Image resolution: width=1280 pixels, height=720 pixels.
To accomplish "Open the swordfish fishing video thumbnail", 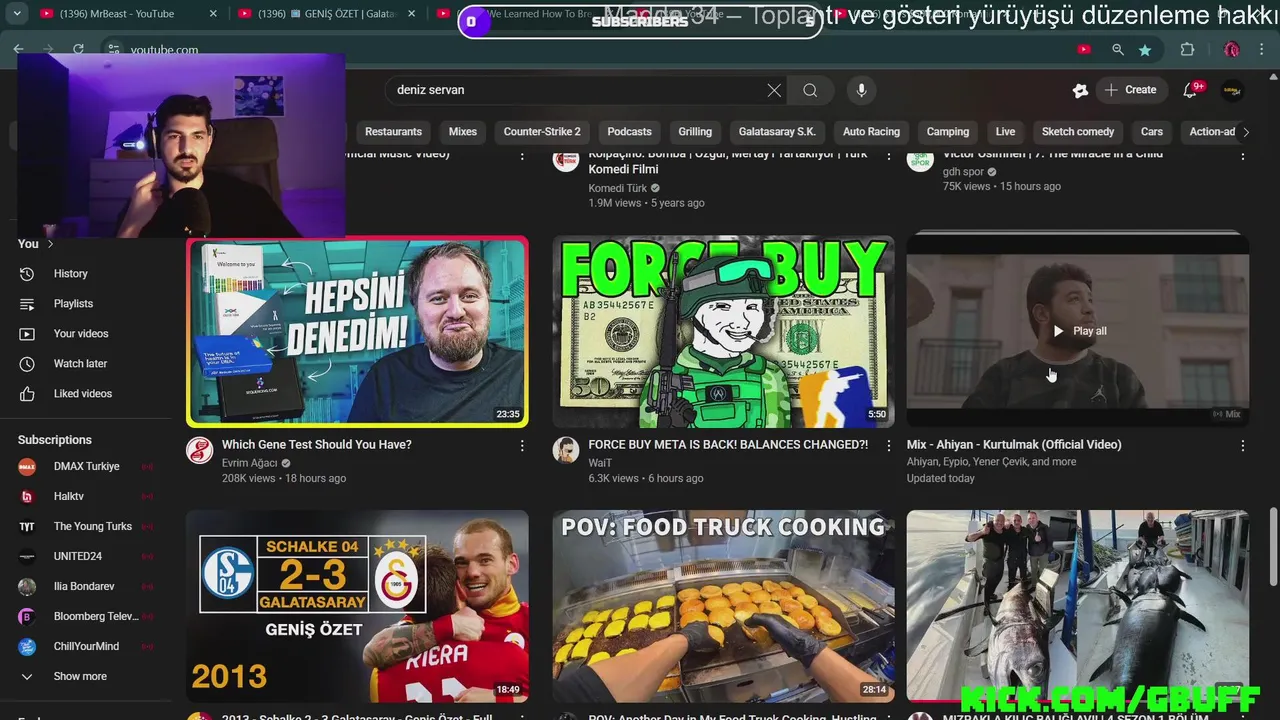I will [1078, 606].
